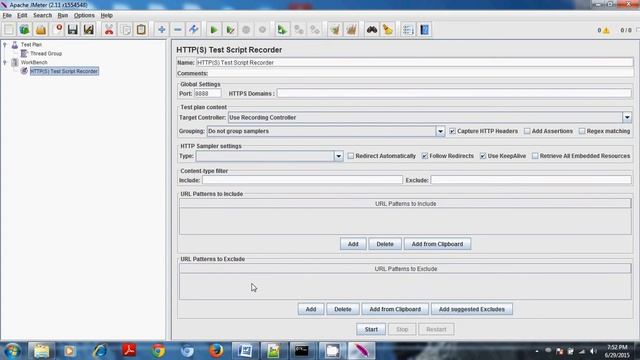Open the Grouping dropdown

tap(440, 131)
